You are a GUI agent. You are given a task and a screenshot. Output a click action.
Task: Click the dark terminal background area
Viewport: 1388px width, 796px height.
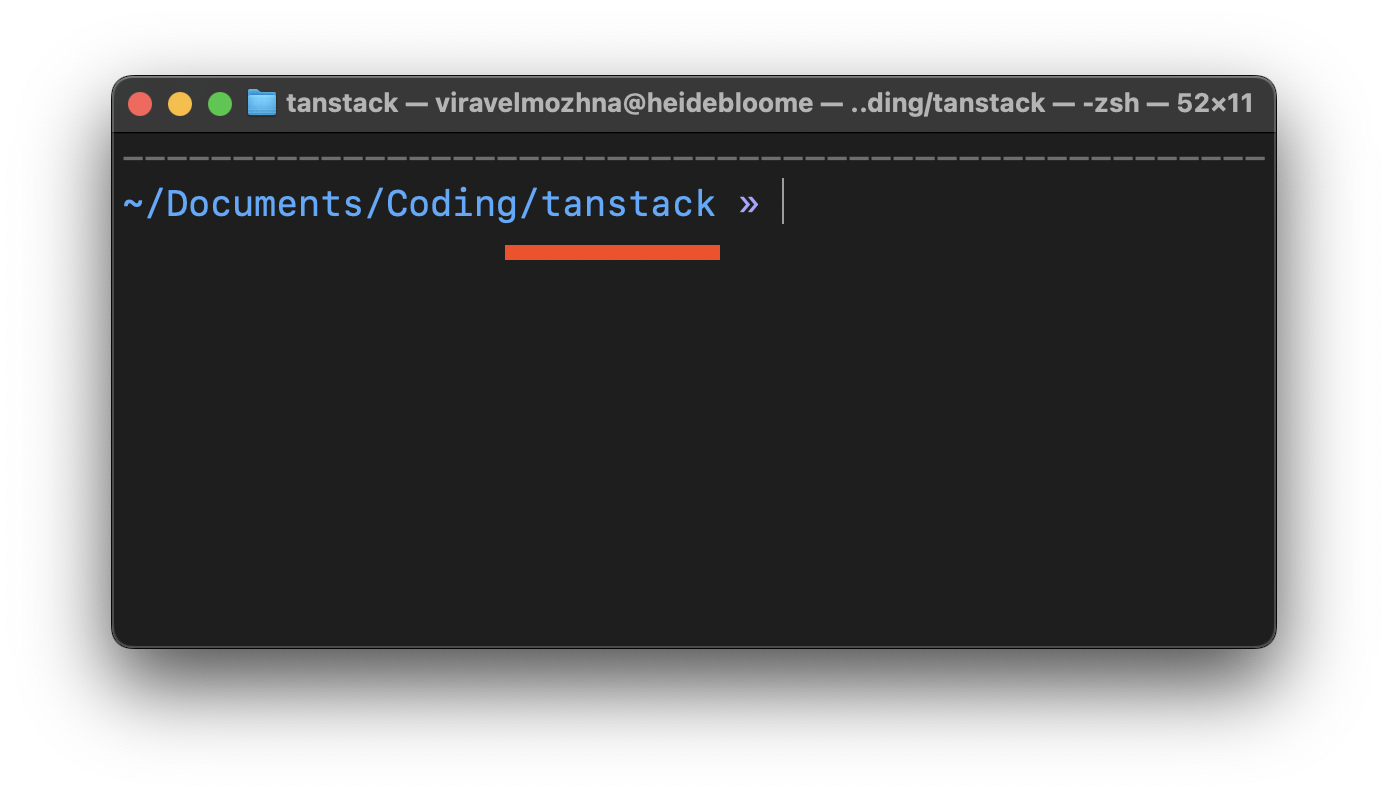click(x=694, y=450)
